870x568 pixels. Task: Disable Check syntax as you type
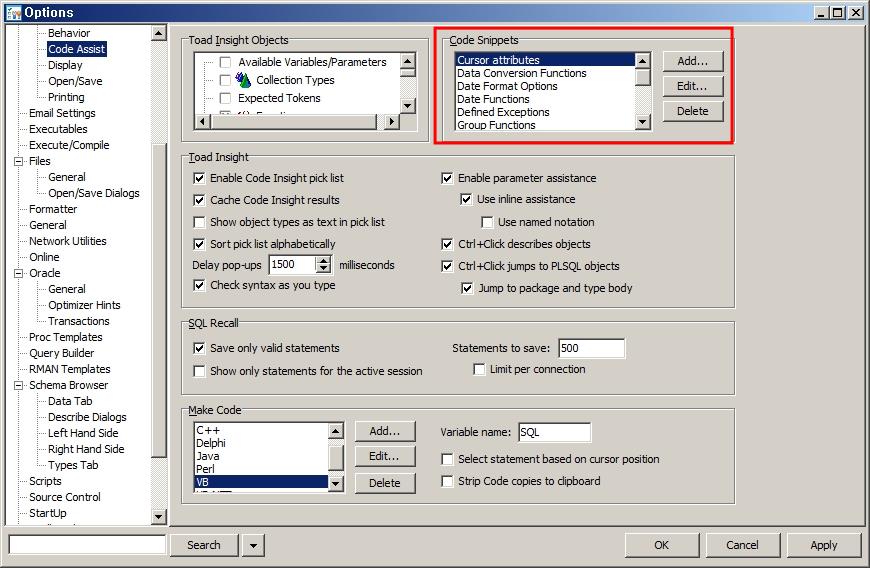coord(199,286)
